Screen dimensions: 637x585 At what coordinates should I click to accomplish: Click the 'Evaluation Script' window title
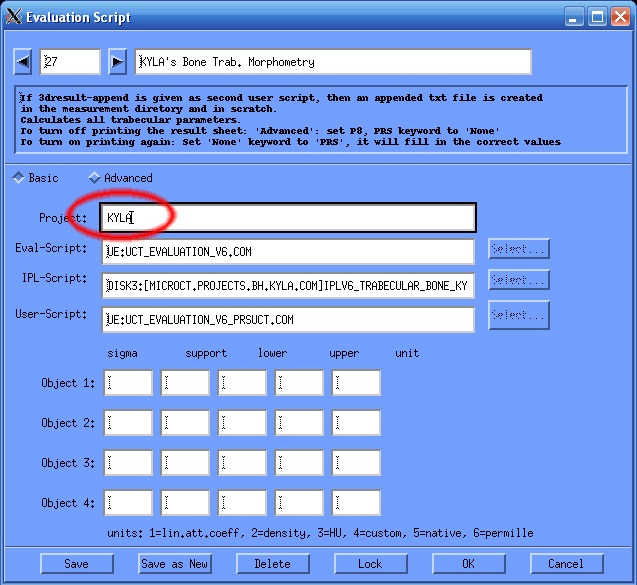click(x=78, y=17)
